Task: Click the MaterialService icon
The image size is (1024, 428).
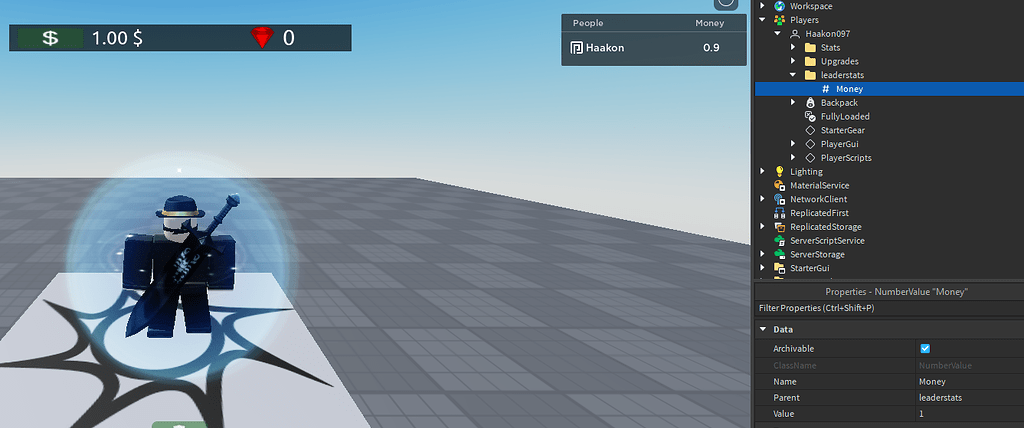Action: click(778, 185)
